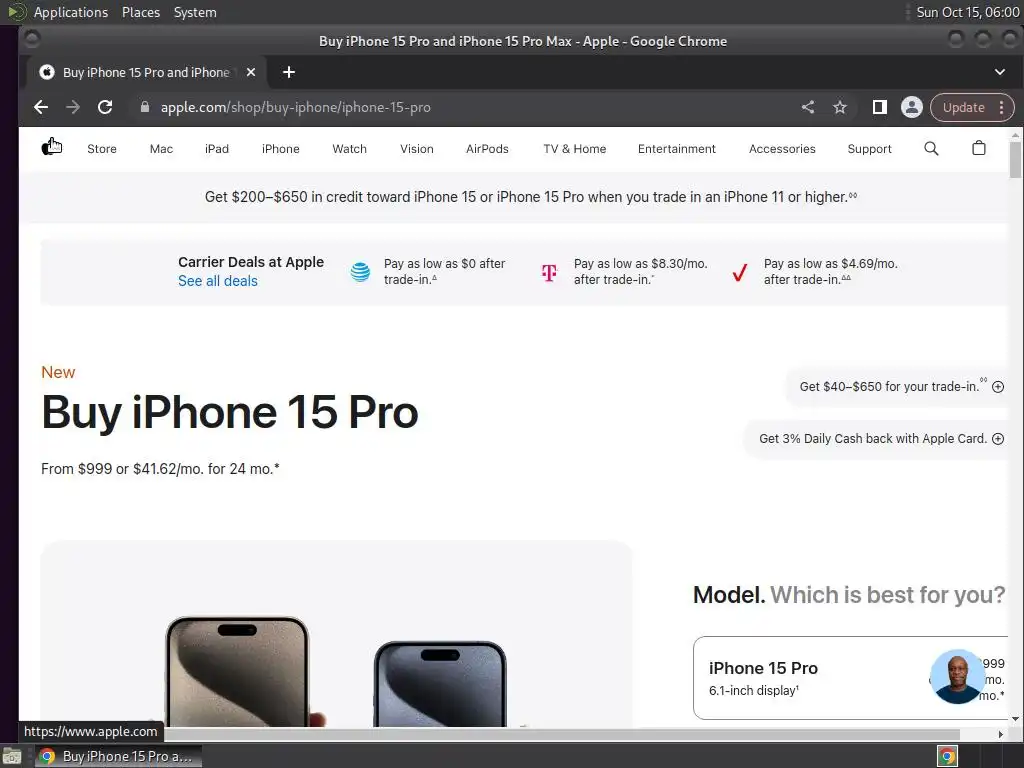Click the Chrome window button in taskbar
This screenshot has height=768, width=1024.
click(x=118, y=756)
